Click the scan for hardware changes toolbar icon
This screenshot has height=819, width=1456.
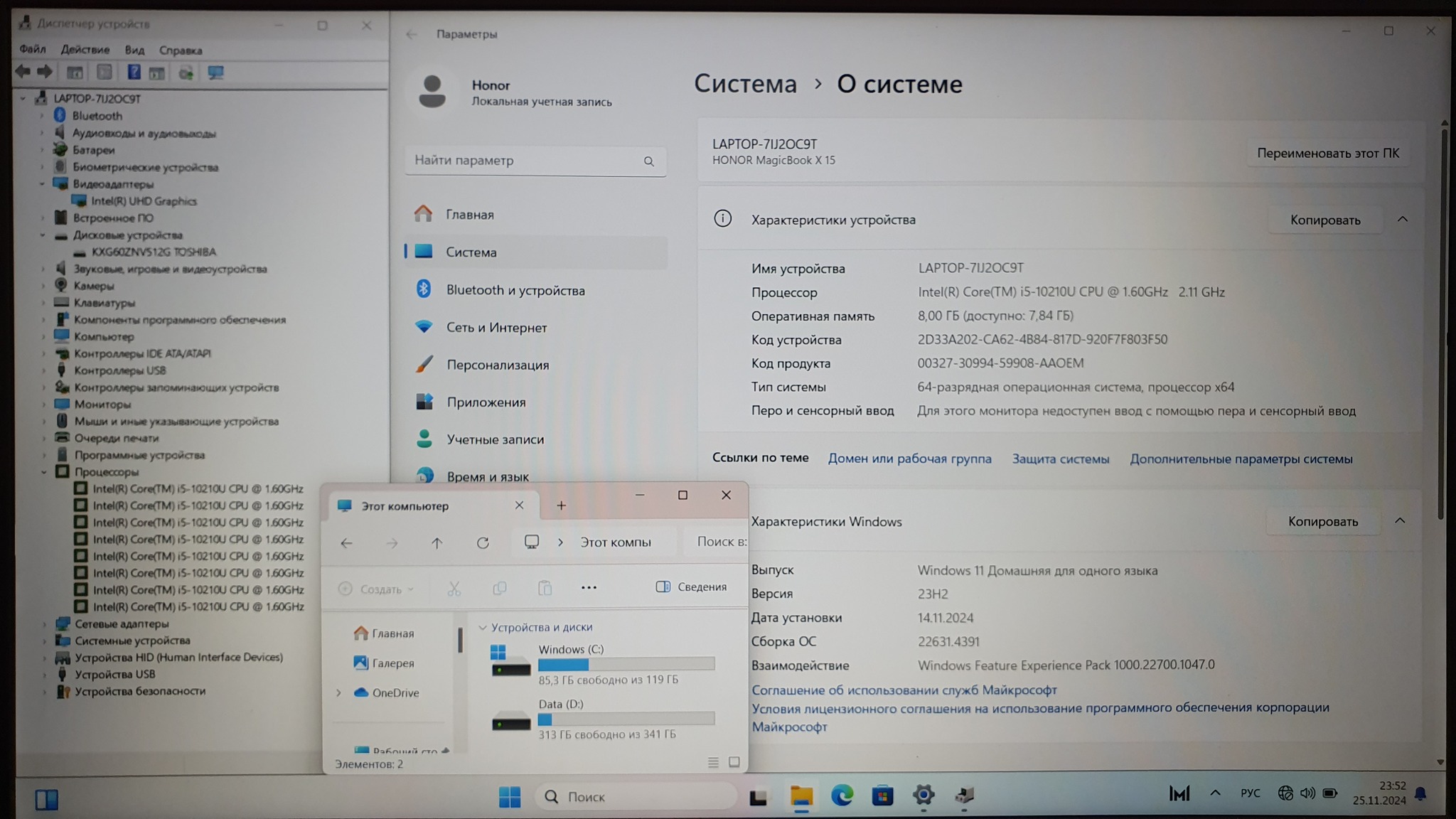[215, 73]
